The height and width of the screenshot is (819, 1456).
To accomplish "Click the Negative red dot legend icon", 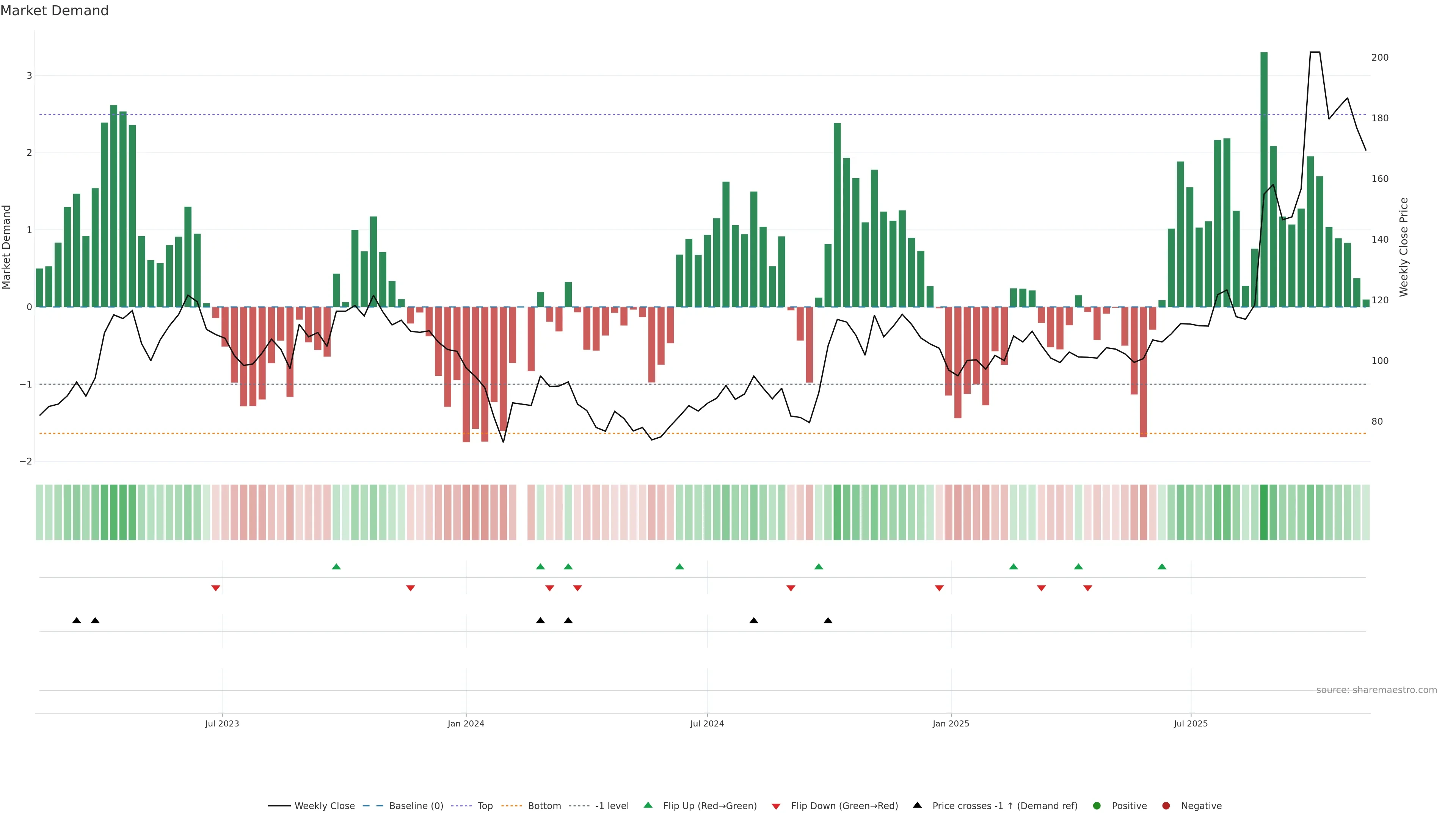I will [x=1166, y=806].
